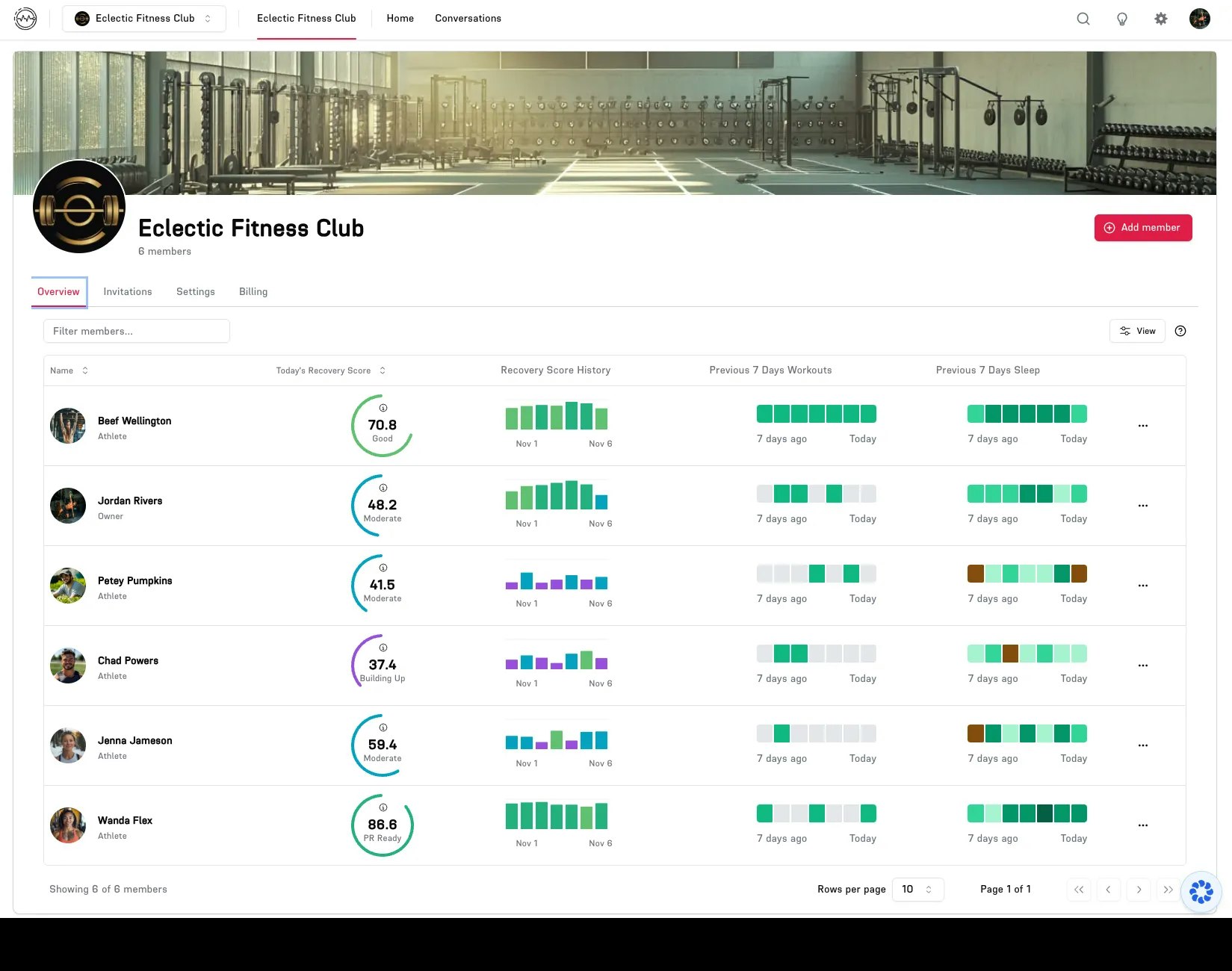
Task: Open the View options button
Action: (1136, 331)
